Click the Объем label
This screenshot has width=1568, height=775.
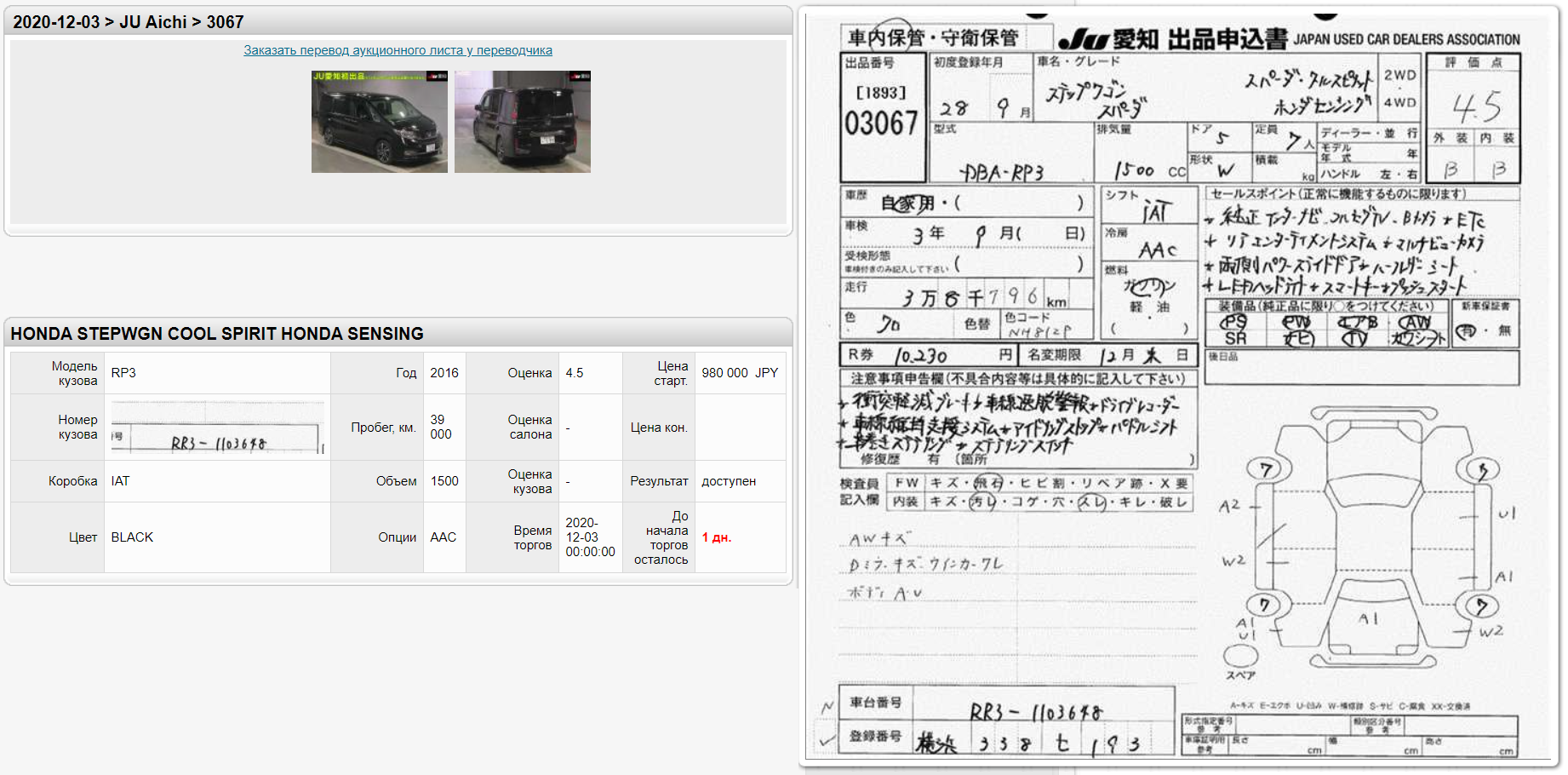(397, 481)
